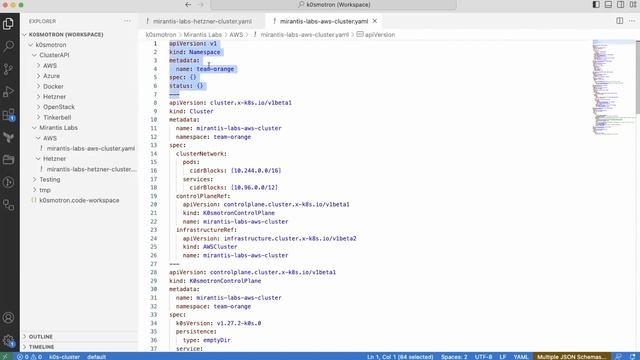Collapse the k0smotron root folder

51,45
